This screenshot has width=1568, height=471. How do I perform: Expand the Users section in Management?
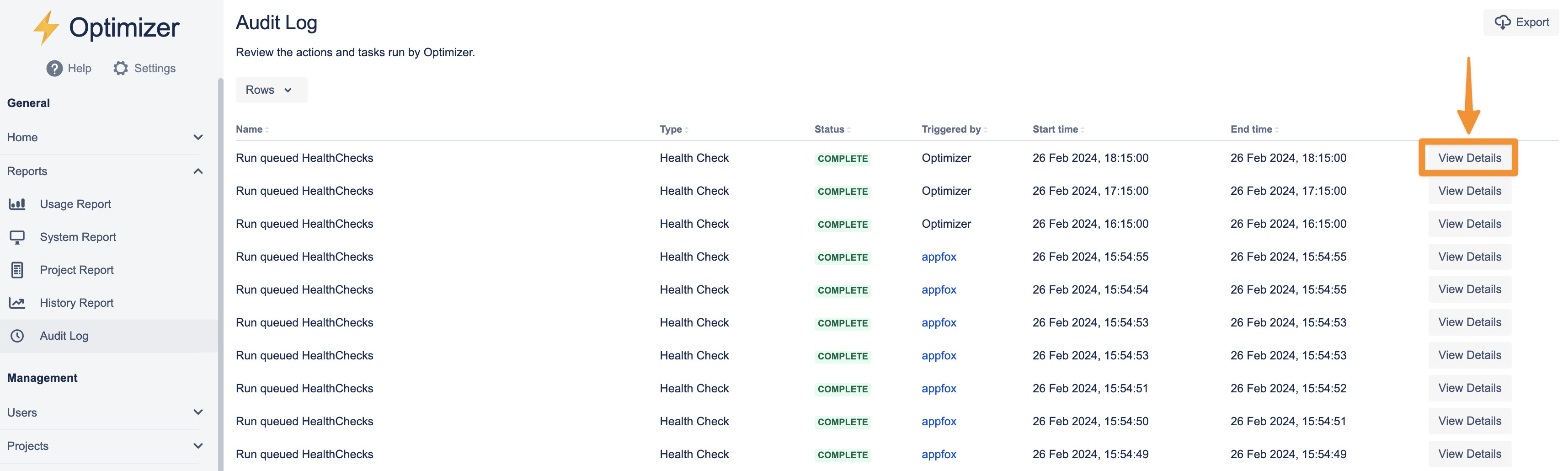point(198,412)
